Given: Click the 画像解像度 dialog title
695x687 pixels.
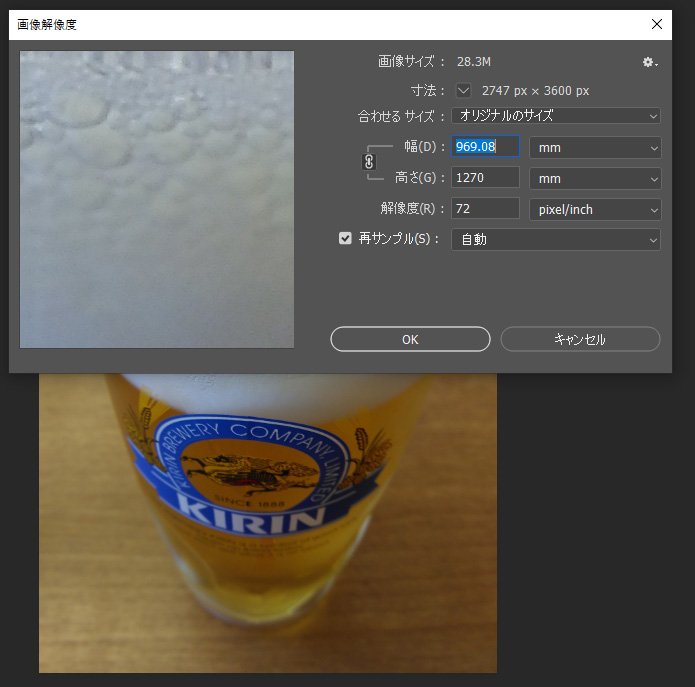Looking at the screenshot, I should coord(47,24).
